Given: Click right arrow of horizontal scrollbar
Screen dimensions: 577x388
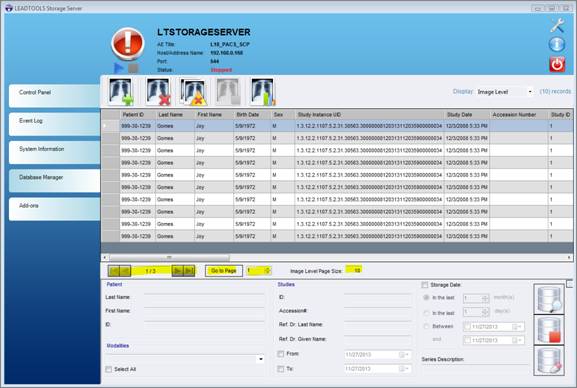Looking at the screenshot, I should [x=569, y=257].
